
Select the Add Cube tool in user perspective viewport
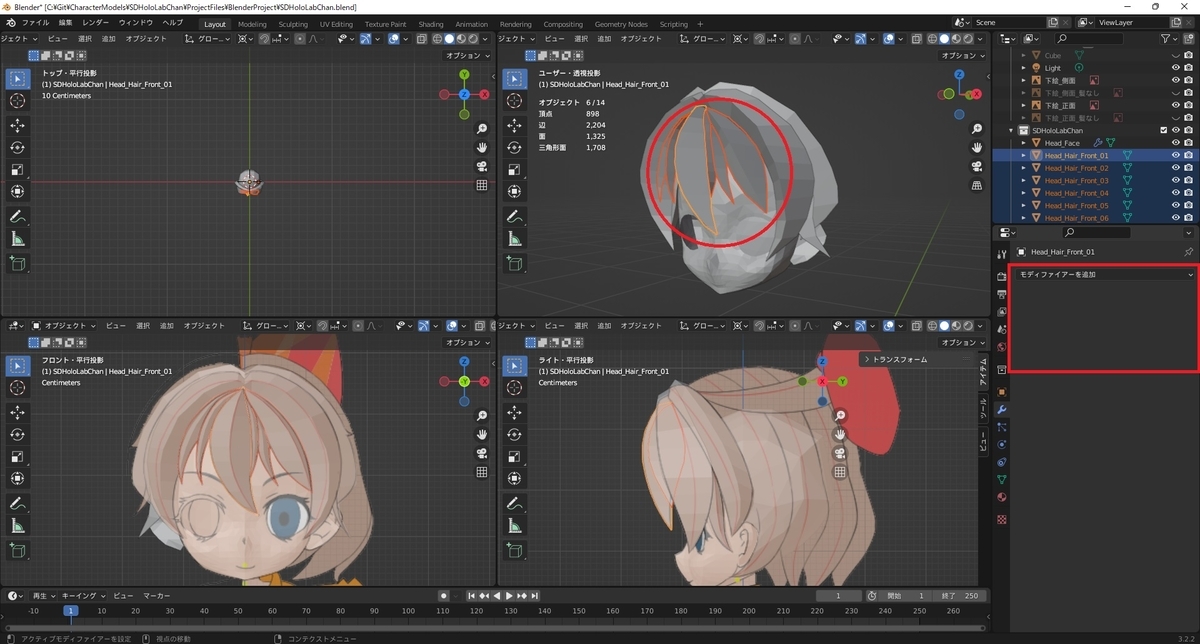[513, 263]
